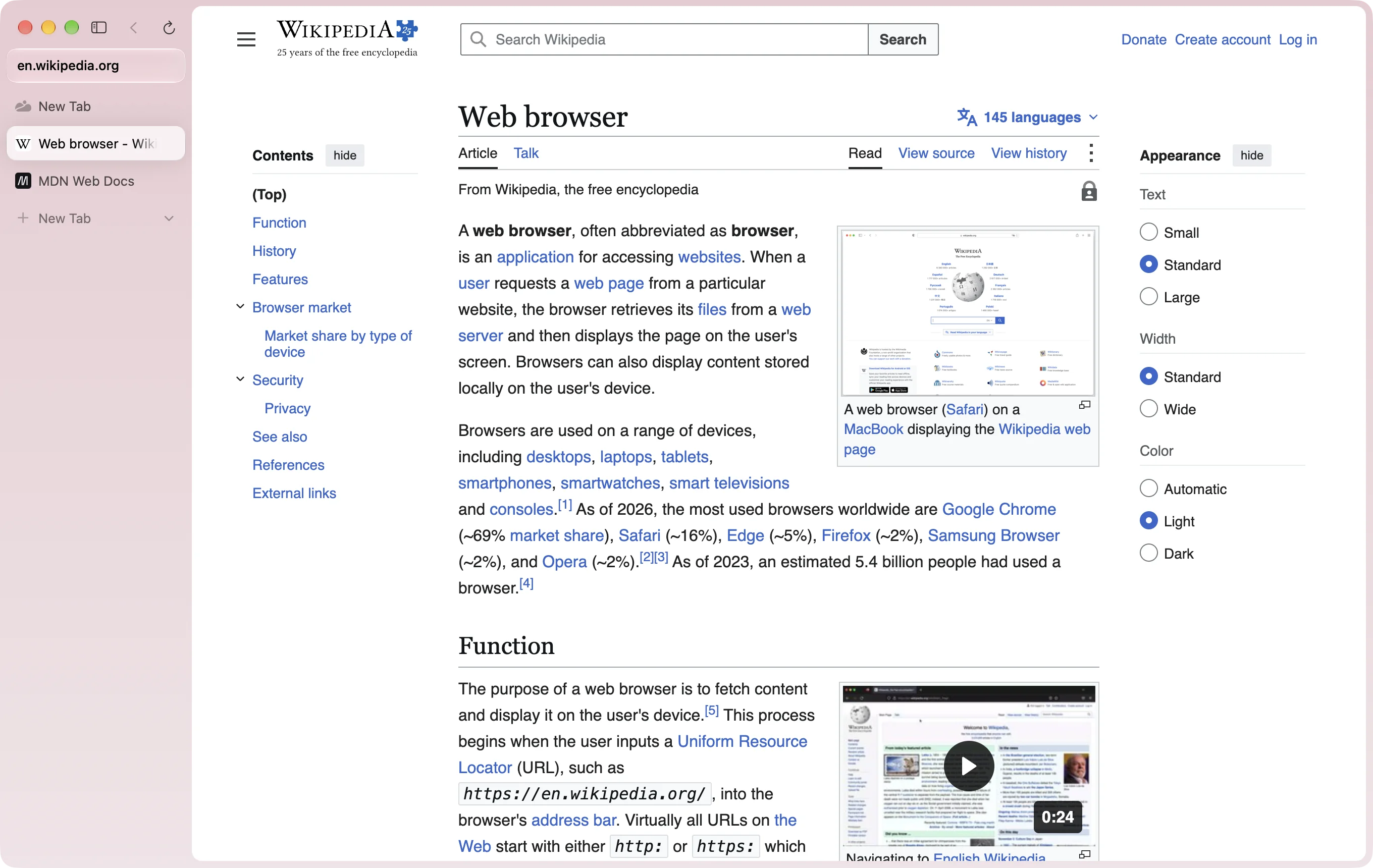Enlarge the Safari screenshot using the expand icon
The height and width of the screenshot is (868, 1373).
1084,405
